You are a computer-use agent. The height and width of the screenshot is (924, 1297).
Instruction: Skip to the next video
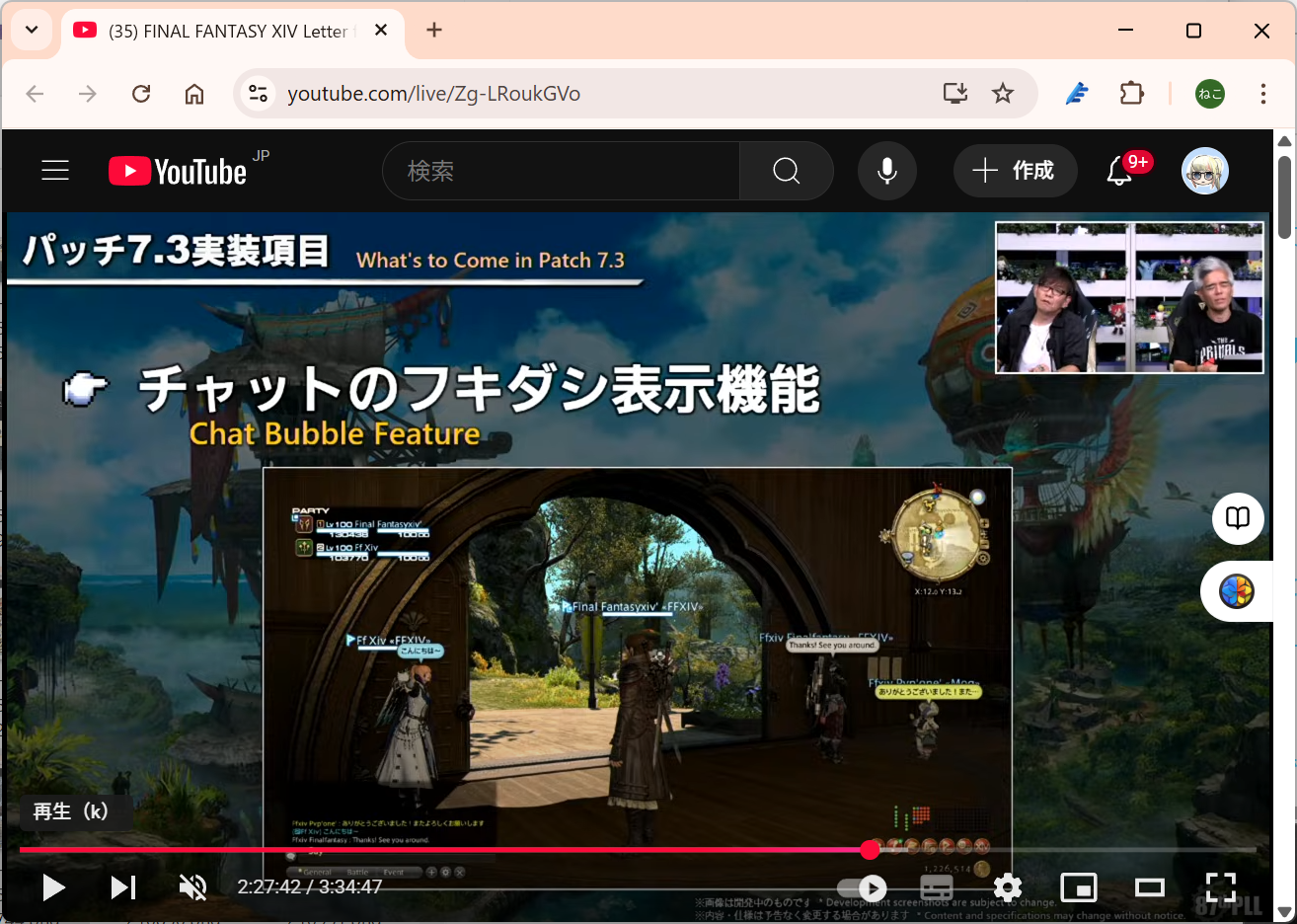coord(123,886)
